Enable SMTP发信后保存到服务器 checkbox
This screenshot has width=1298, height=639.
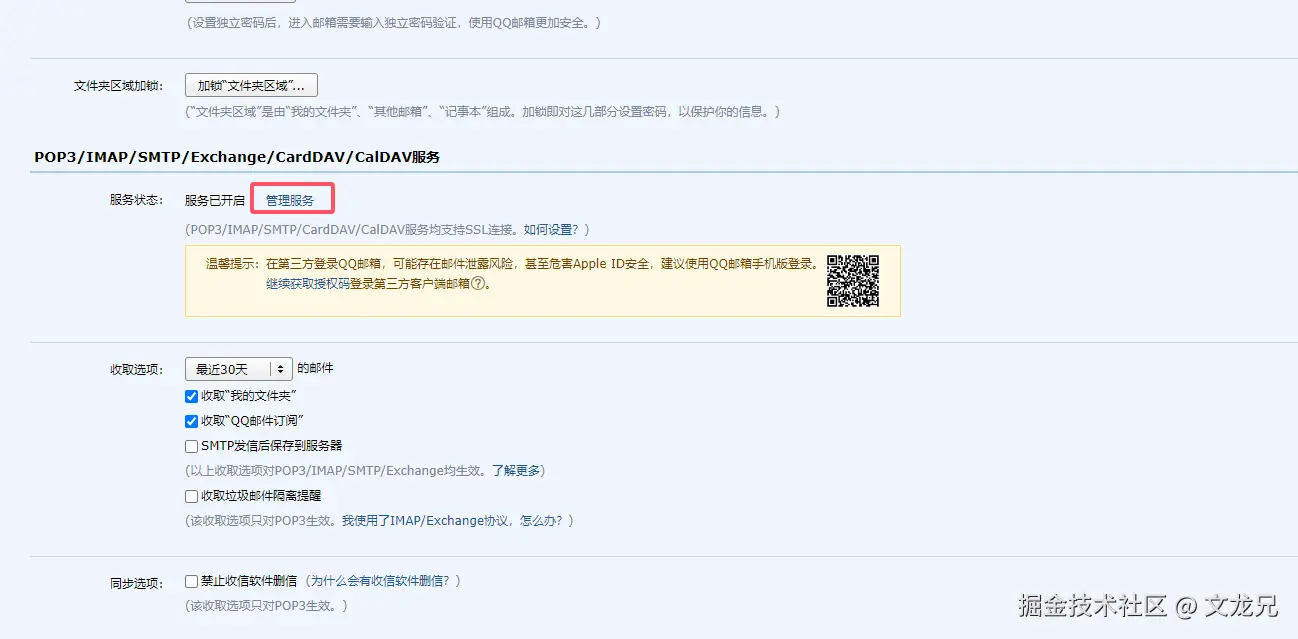192,446
